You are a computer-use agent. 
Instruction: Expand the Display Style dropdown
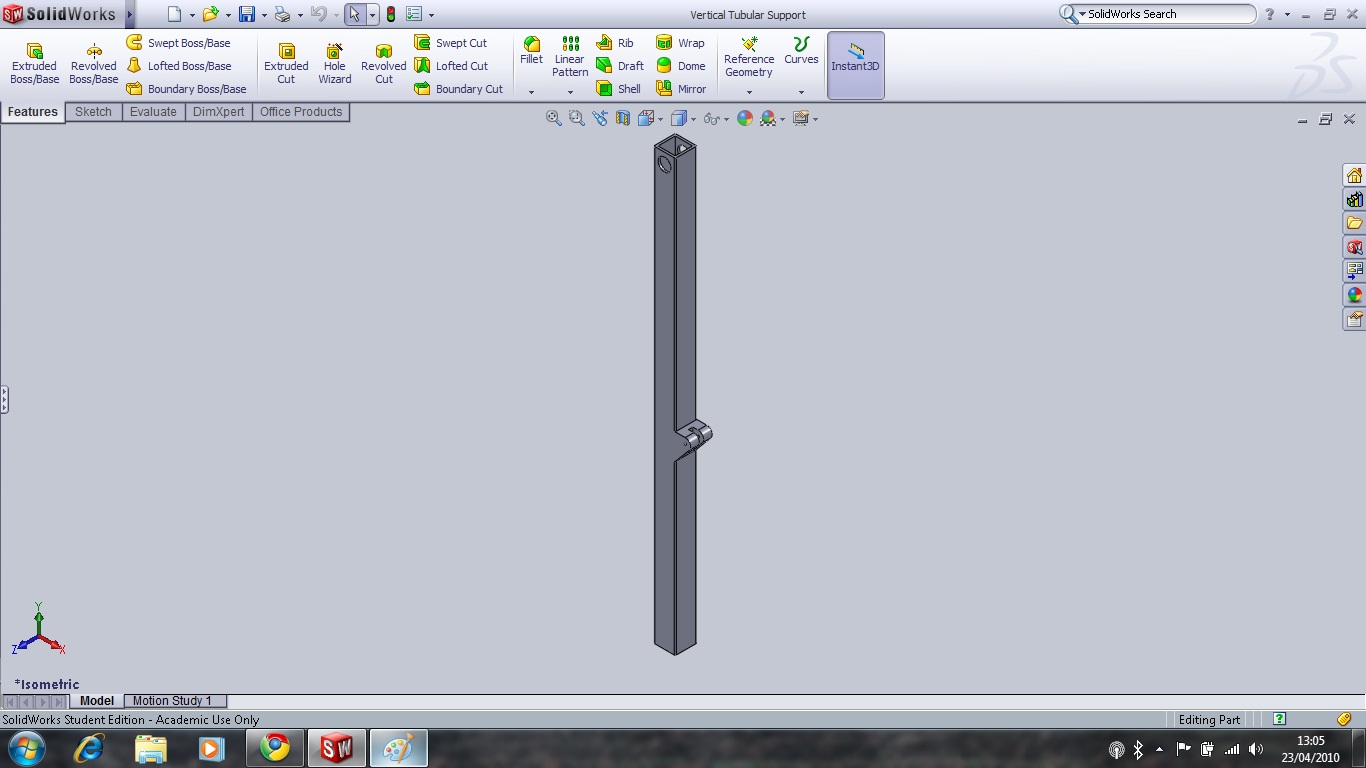[694, 118]
